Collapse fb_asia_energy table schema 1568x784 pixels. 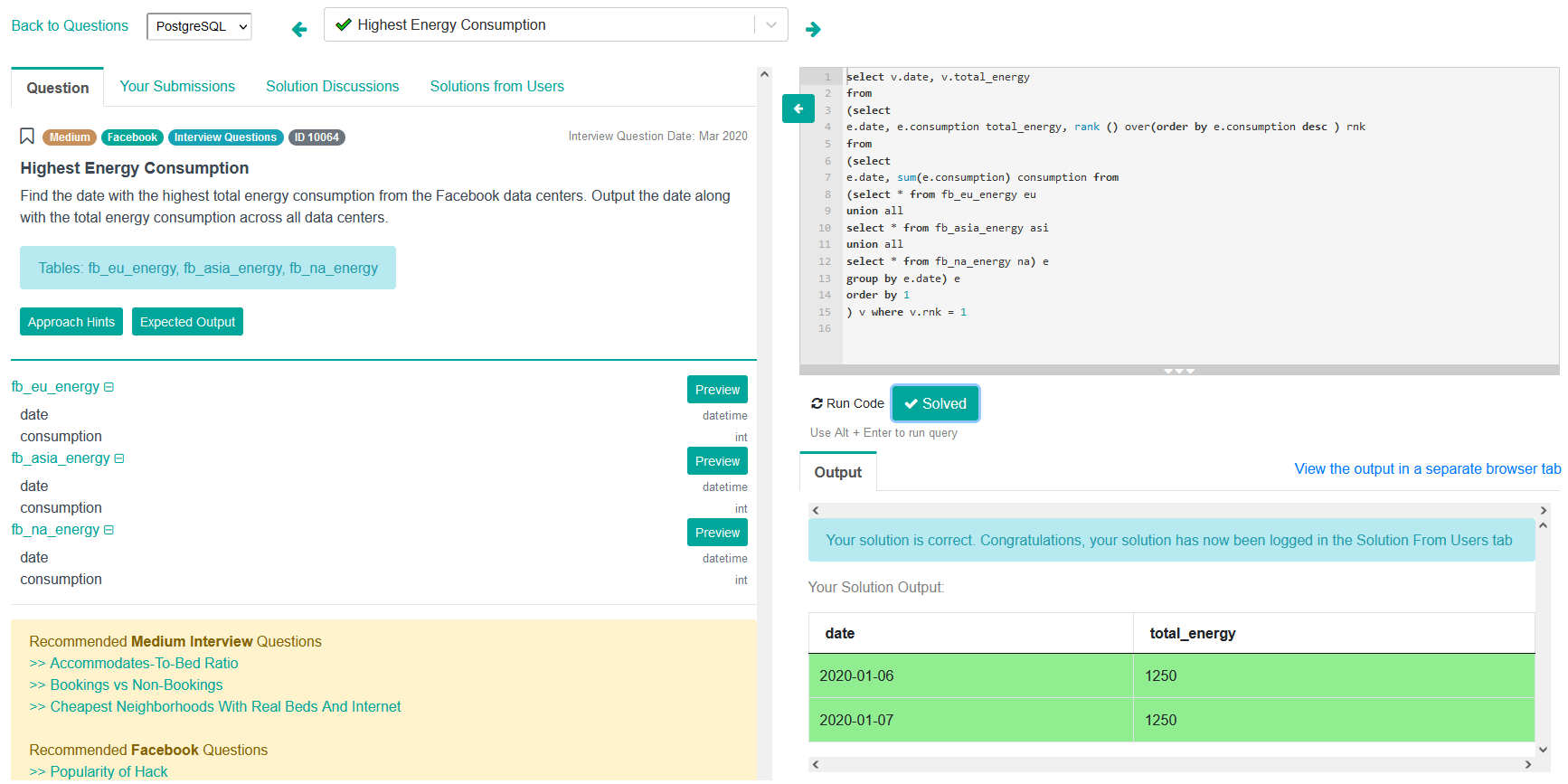(119, 458)
